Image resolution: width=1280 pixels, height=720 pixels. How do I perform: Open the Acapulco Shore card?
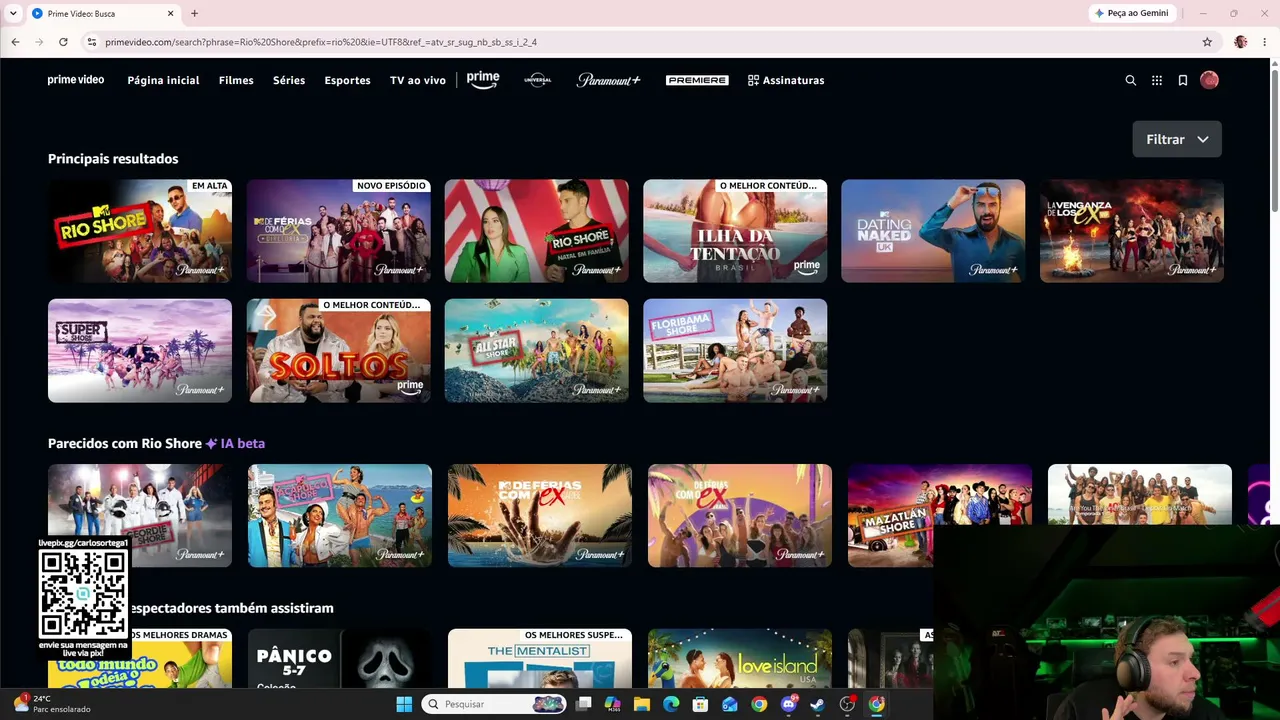(x=340, y=515)
